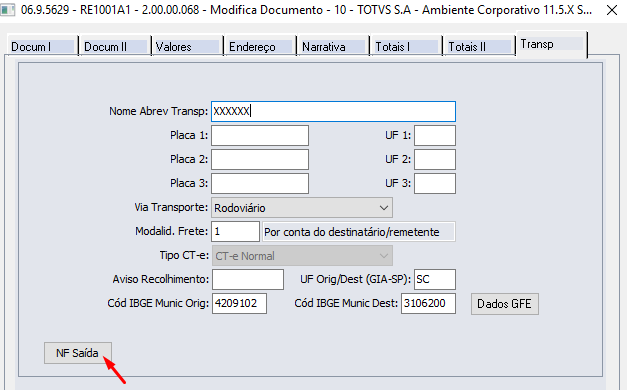Focus the Placa 2 field
Image resolution: width=627 pixels, height=390 pixels.
pyautogui.click(x=260, y=160)
